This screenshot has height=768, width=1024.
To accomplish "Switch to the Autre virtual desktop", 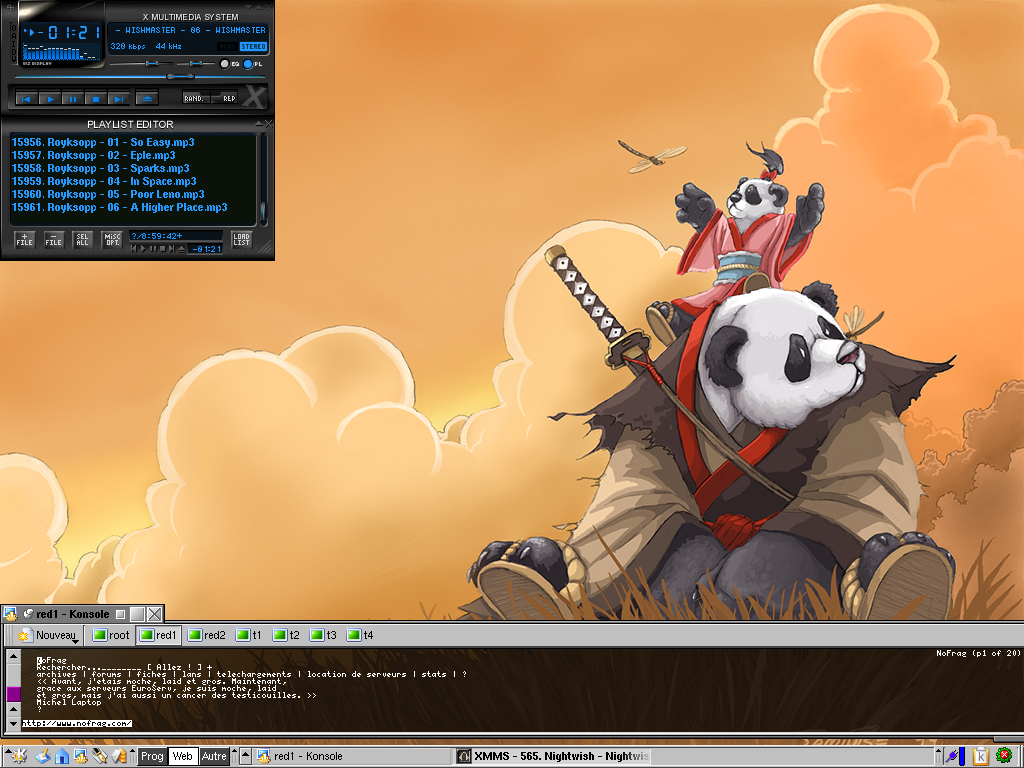I will tap(214, 756).
